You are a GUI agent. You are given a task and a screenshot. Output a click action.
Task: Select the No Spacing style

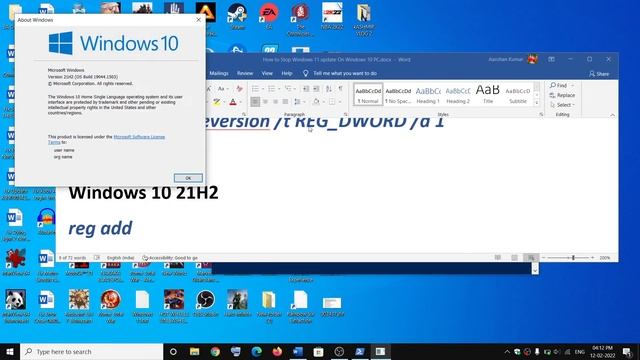point(398,94)
